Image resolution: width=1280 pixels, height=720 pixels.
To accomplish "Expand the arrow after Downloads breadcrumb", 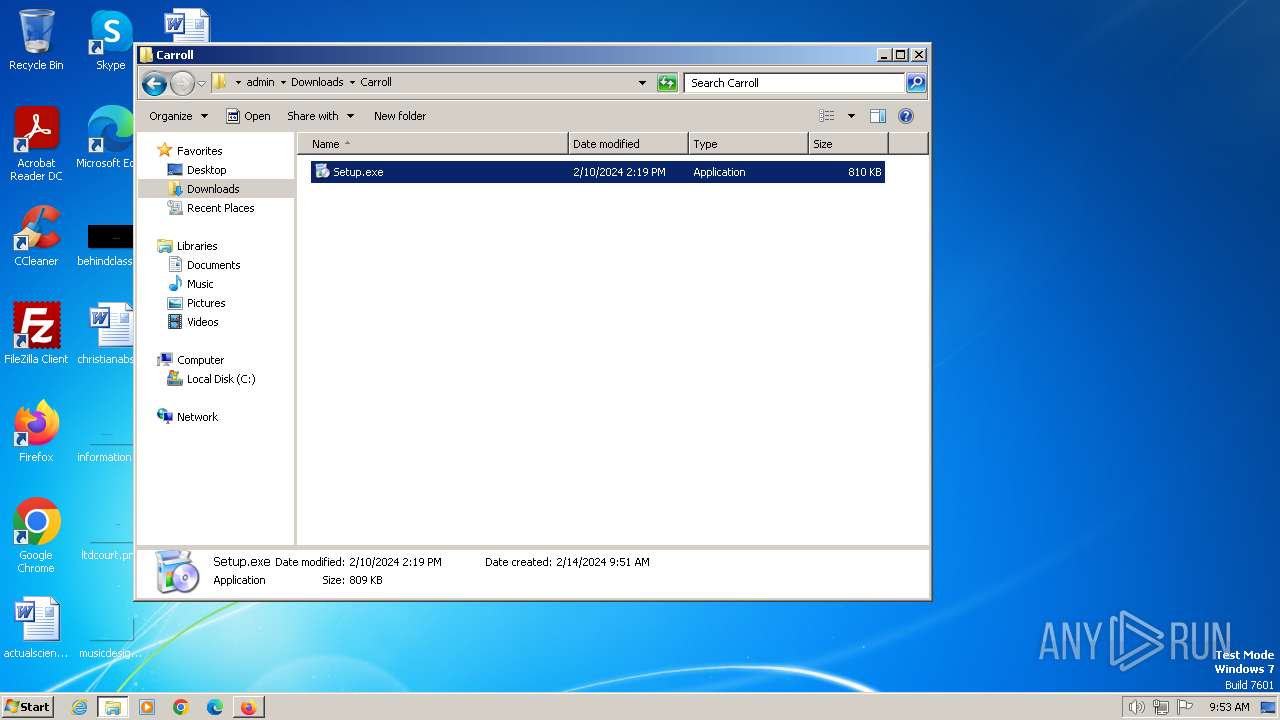I will tap(352, 83).
